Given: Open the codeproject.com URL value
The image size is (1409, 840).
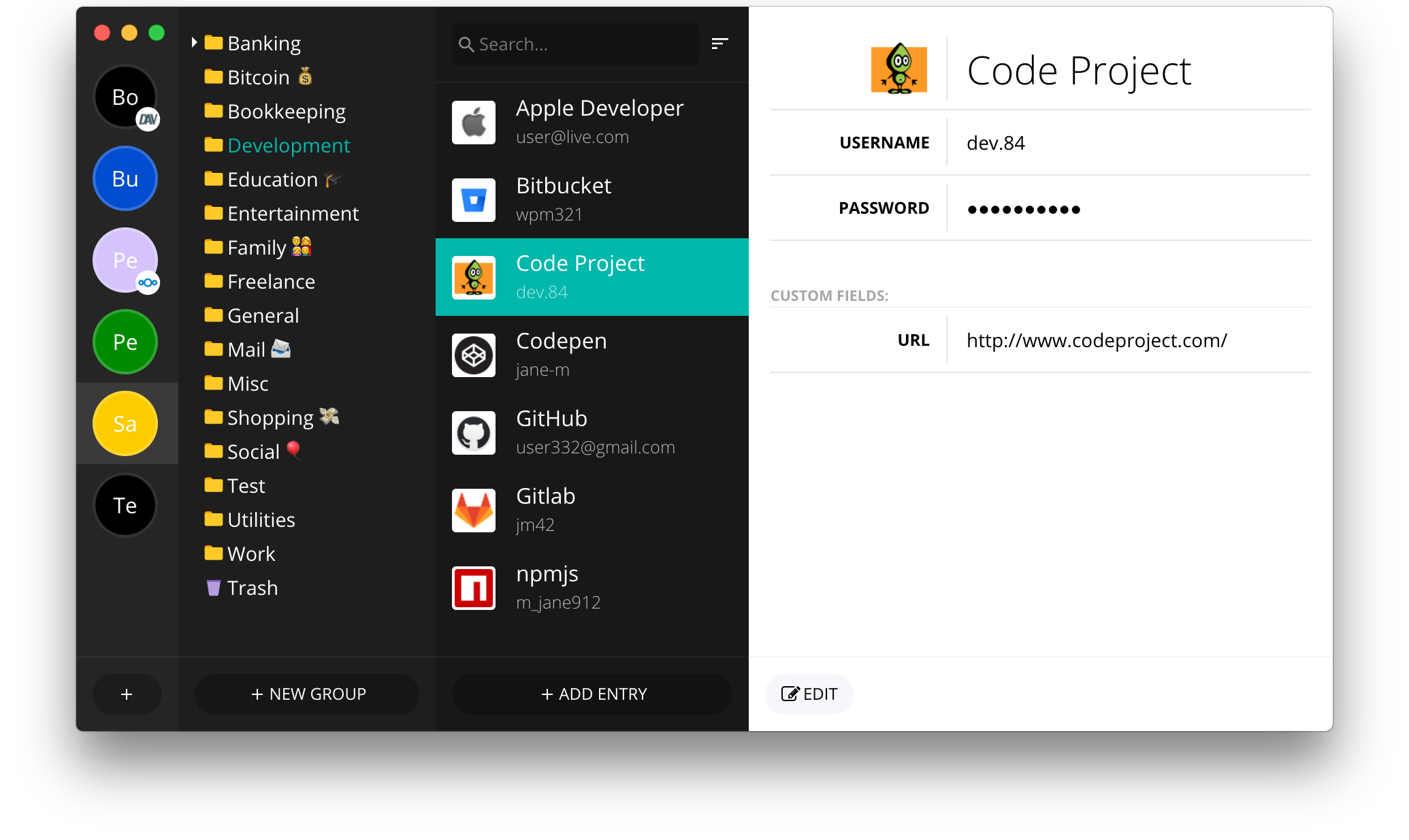Looking at the screenshot, I should click(x=1097, y=340).
